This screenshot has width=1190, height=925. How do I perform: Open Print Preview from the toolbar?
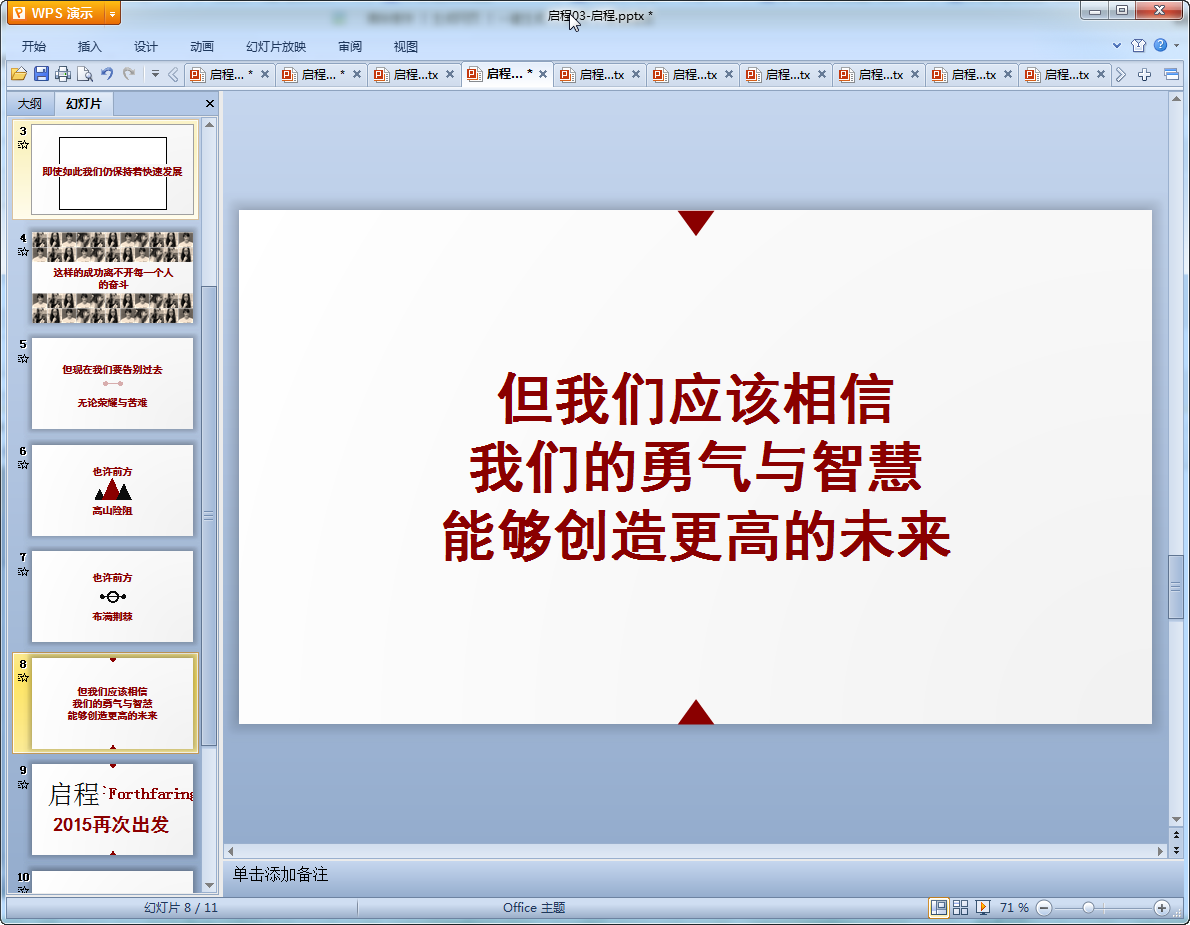[85, 74]
